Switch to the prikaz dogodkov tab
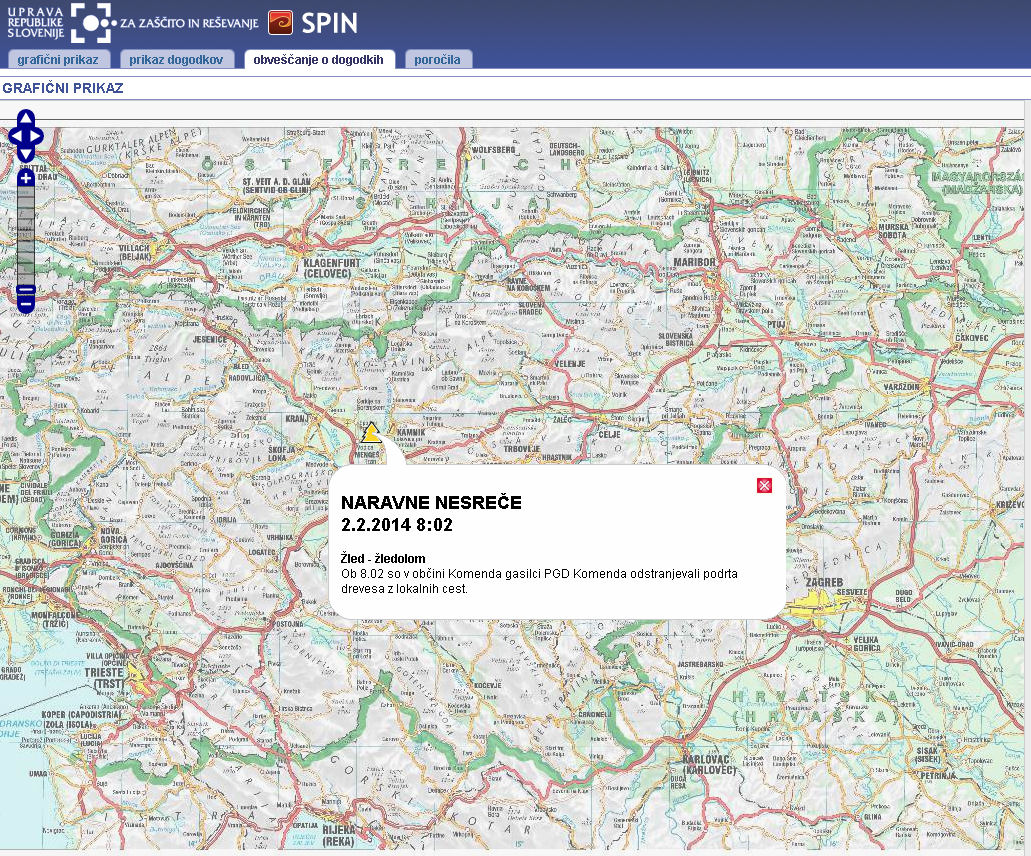 (176, 59)
